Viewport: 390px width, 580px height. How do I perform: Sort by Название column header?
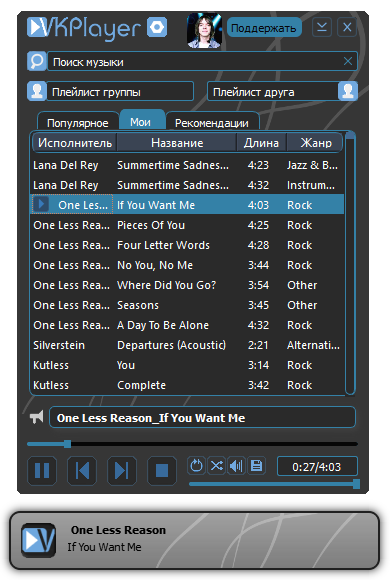(x=177, y=143)
